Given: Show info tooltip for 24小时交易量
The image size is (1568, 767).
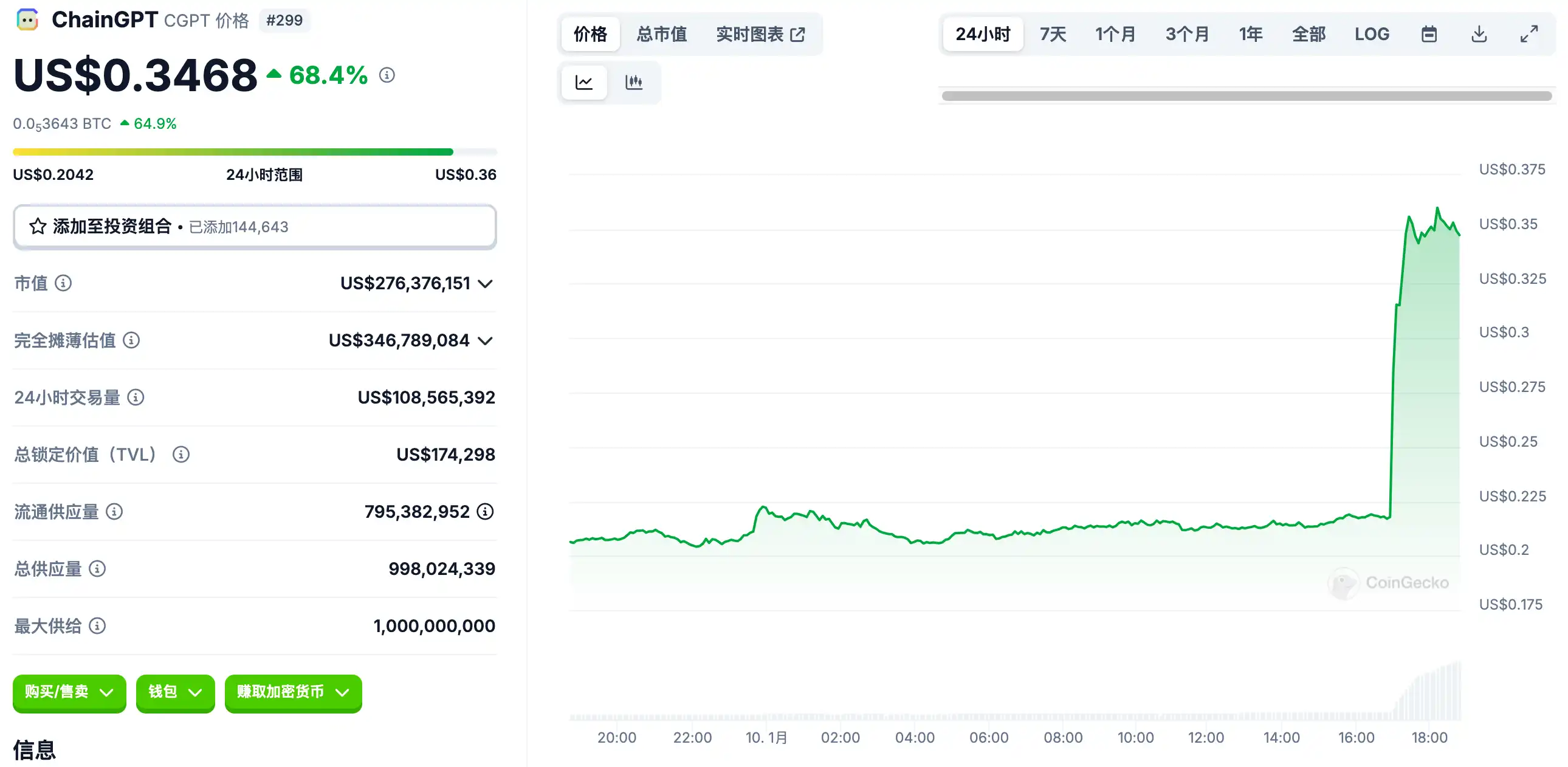Looking at the screenshot, I should [136, 397].
